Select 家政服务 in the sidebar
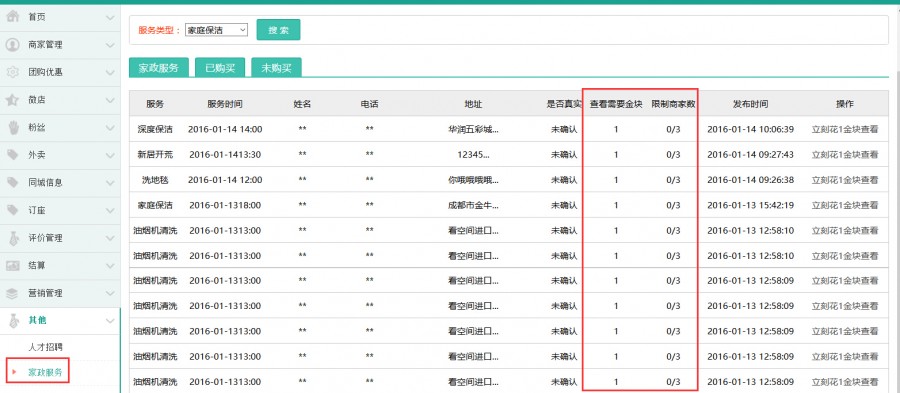 click(45, 372)
